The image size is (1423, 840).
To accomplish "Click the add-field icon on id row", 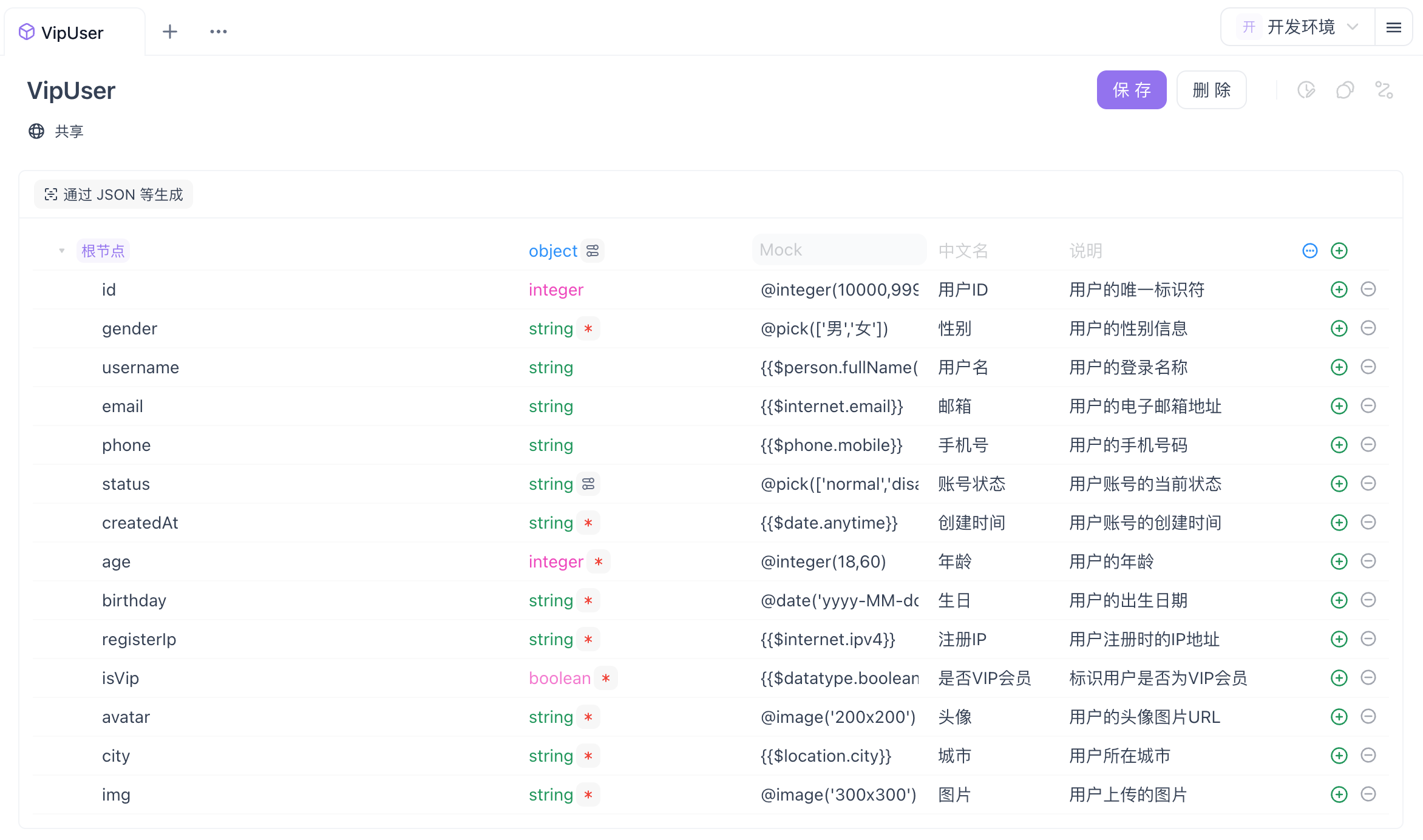I will coord(1339,290).
